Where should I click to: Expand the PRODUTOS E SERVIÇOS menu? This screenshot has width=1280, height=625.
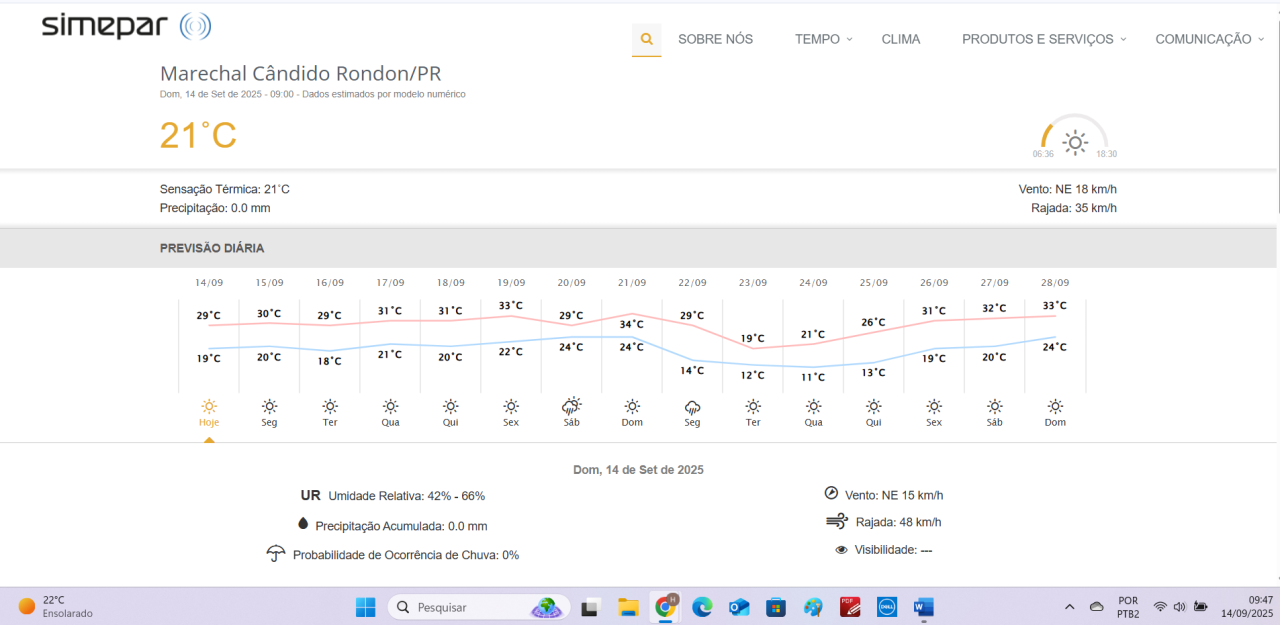click(x=1043, y=39)
